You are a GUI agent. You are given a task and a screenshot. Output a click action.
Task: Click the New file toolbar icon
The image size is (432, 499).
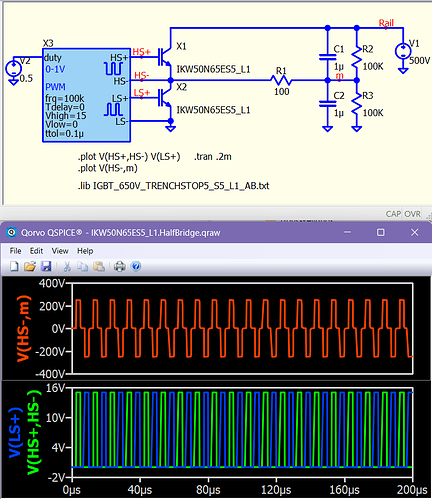(x=14, y=266)
